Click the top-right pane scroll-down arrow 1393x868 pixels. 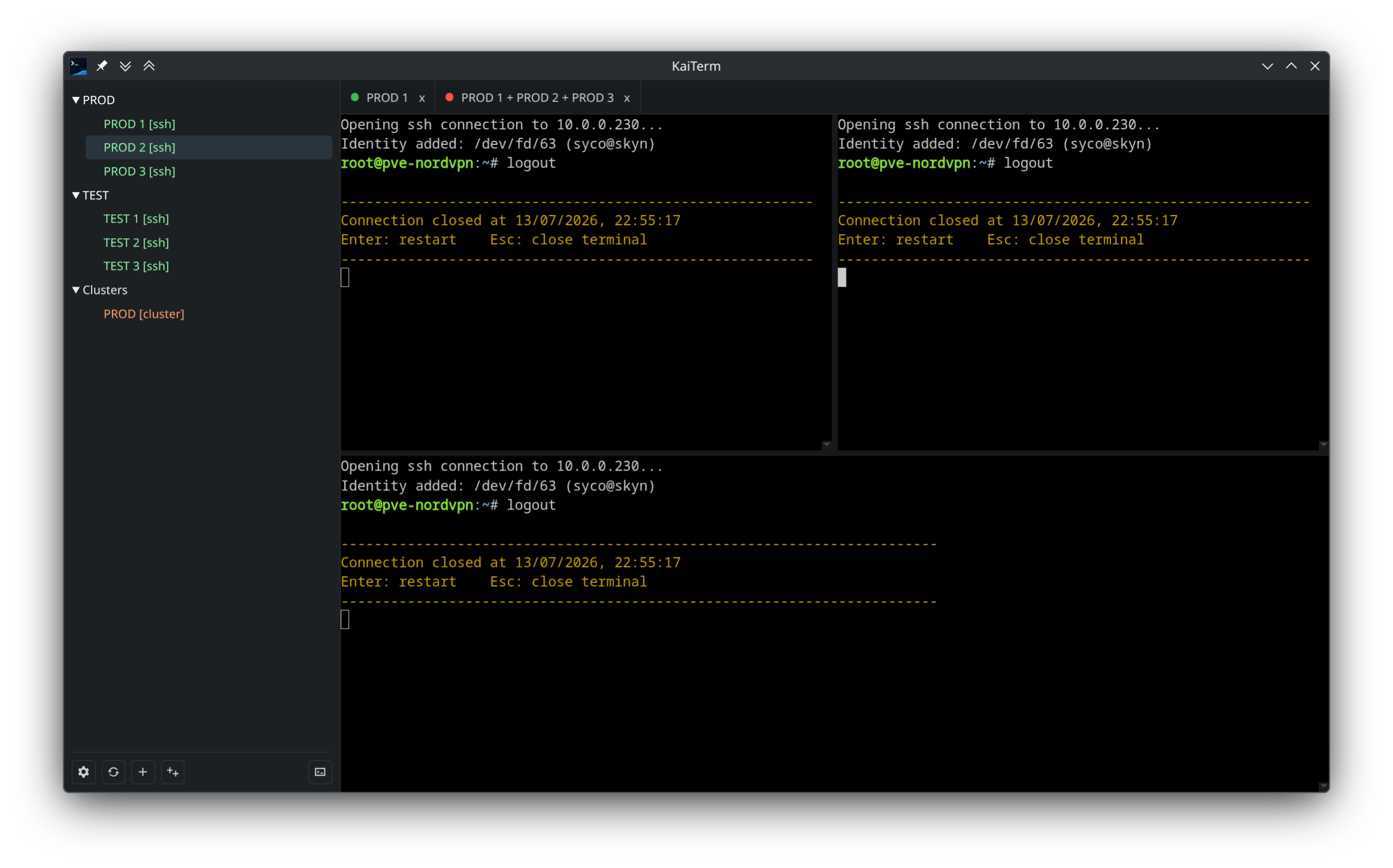coord(1323,444)
